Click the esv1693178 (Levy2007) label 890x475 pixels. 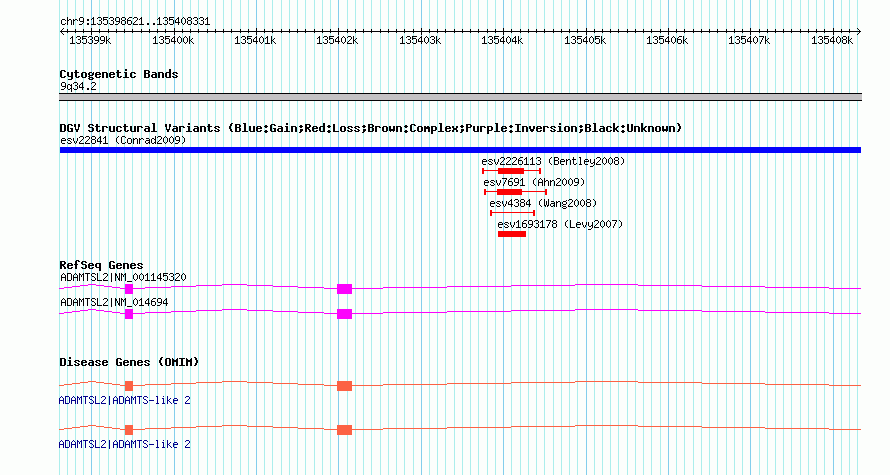click(x=560, y=224)
